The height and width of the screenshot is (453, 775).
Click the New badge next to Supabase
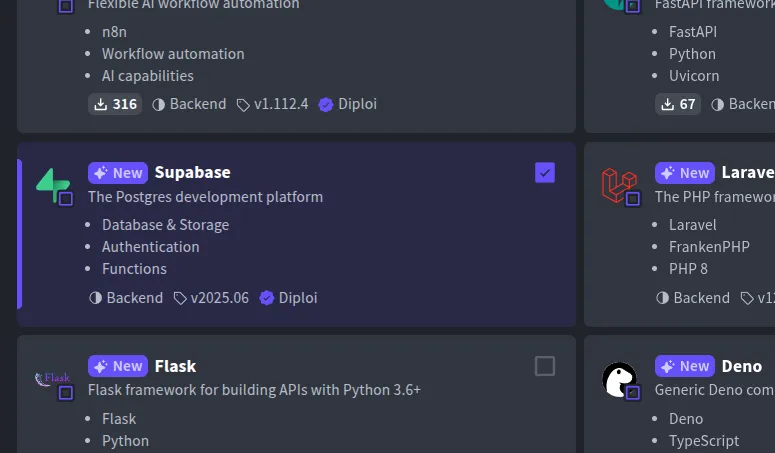[x=118, y=173]
